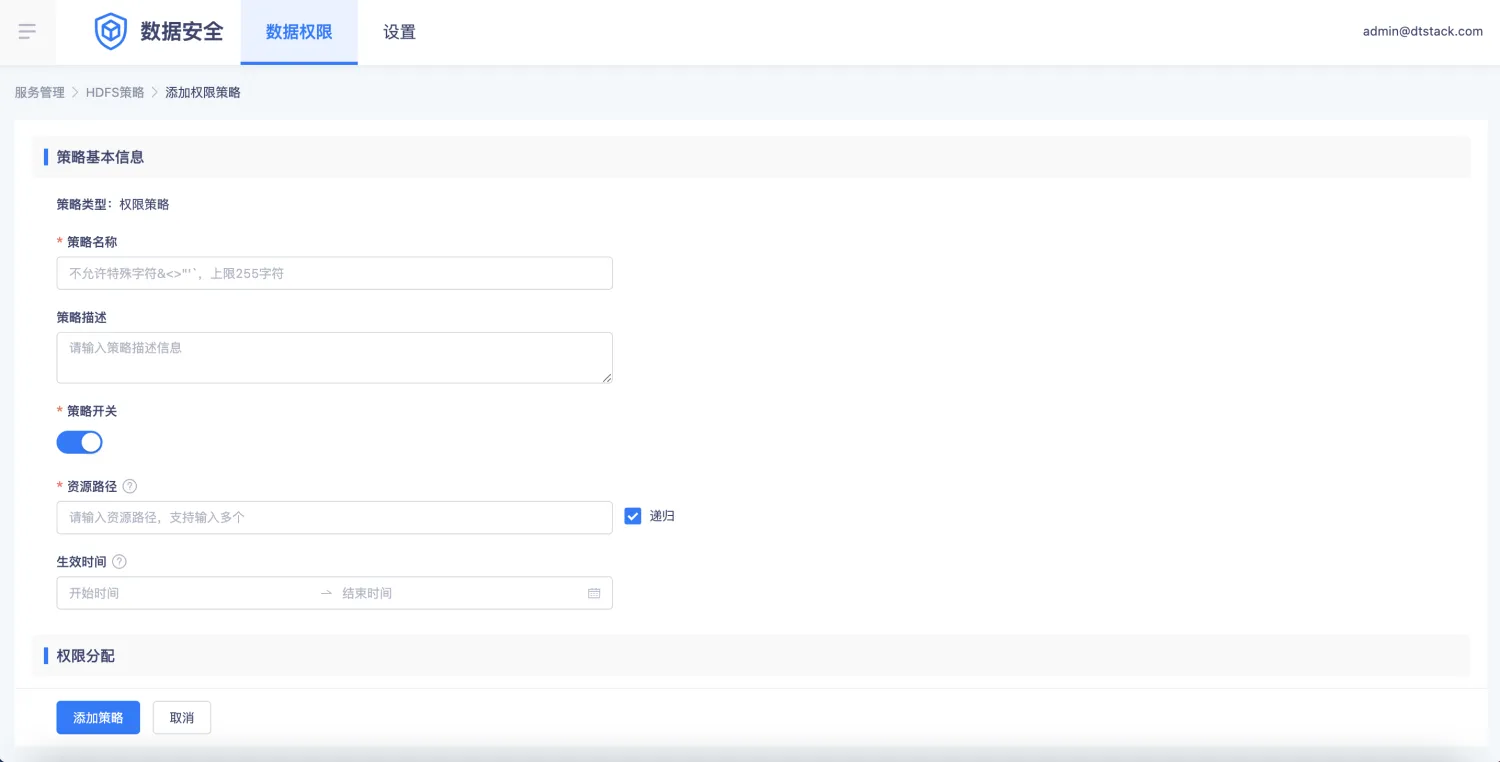Click the 资源路径 input field

click(x=334, y=517)
